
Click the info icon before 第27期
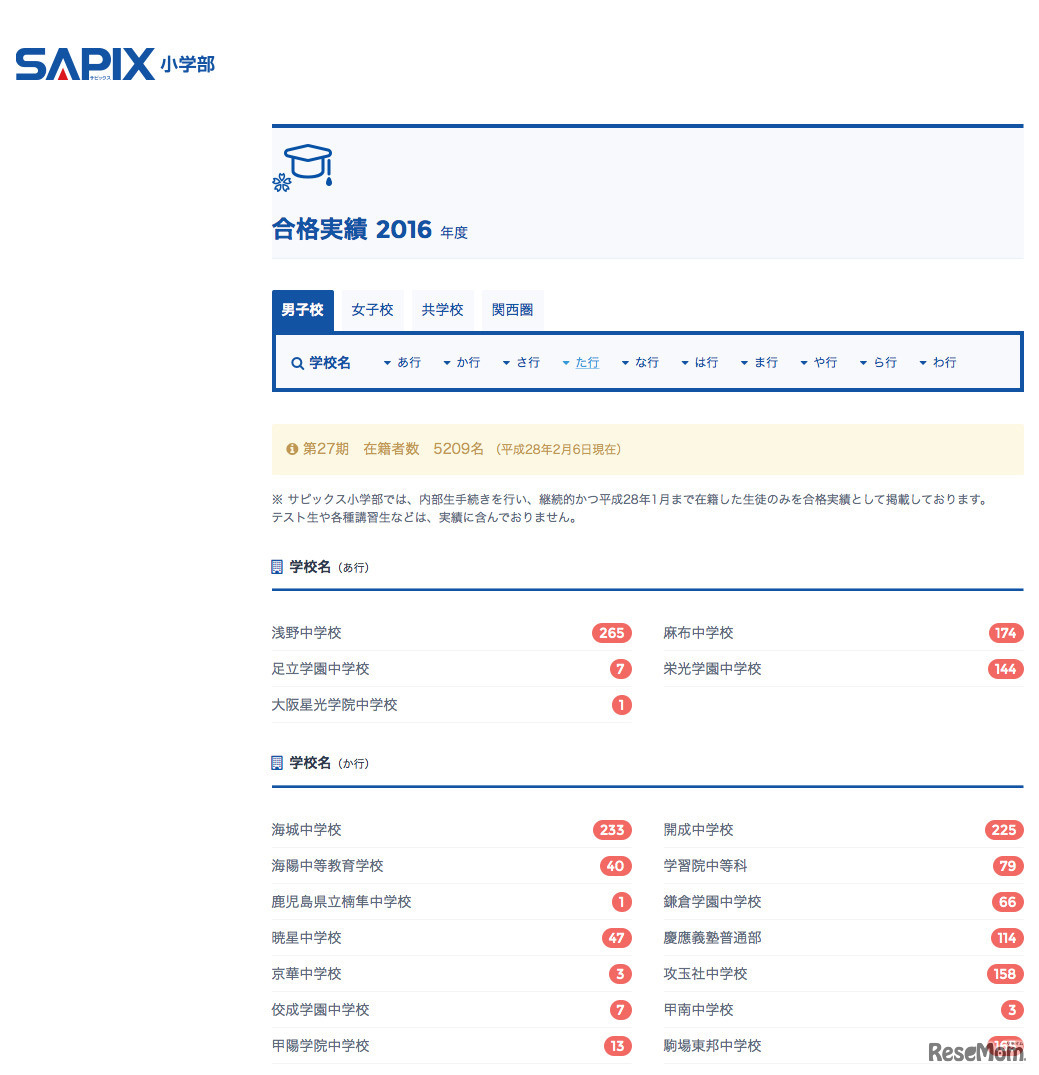coord(292,449)
